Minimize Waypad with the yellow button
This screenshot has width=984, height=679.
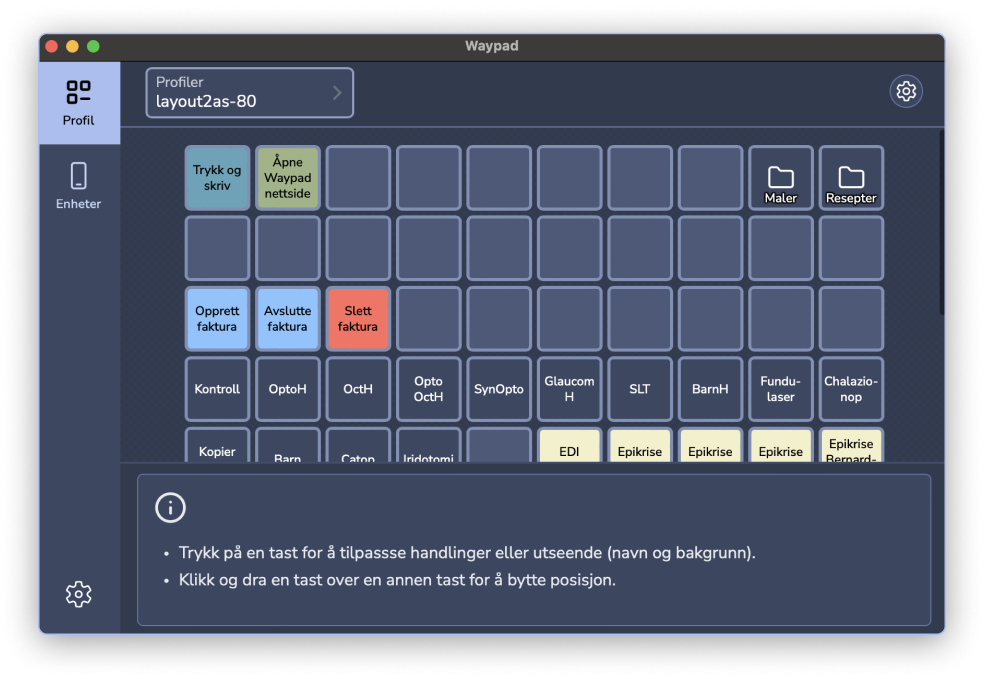pos(72,46)
